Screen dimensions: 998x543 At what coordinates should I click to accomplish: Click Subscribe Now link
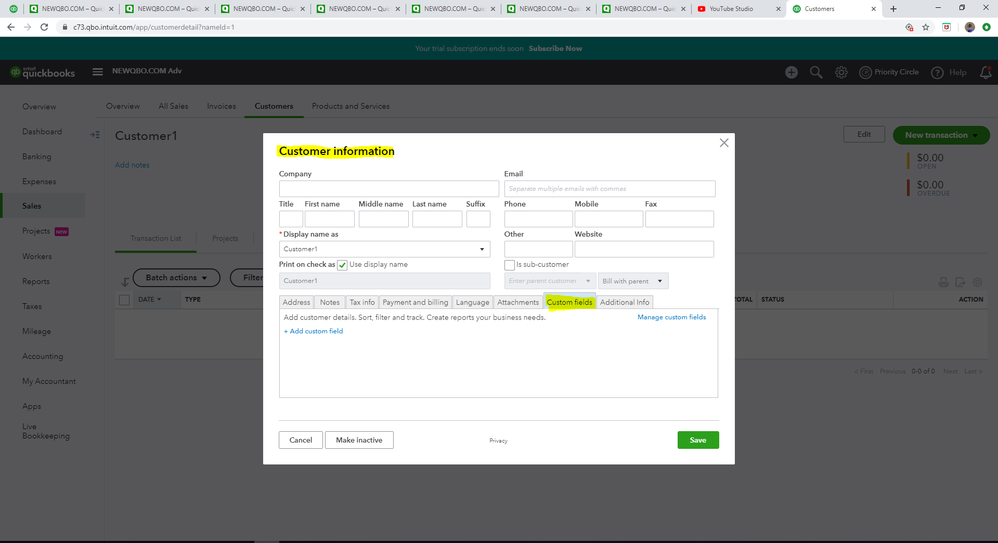(555, 48)
